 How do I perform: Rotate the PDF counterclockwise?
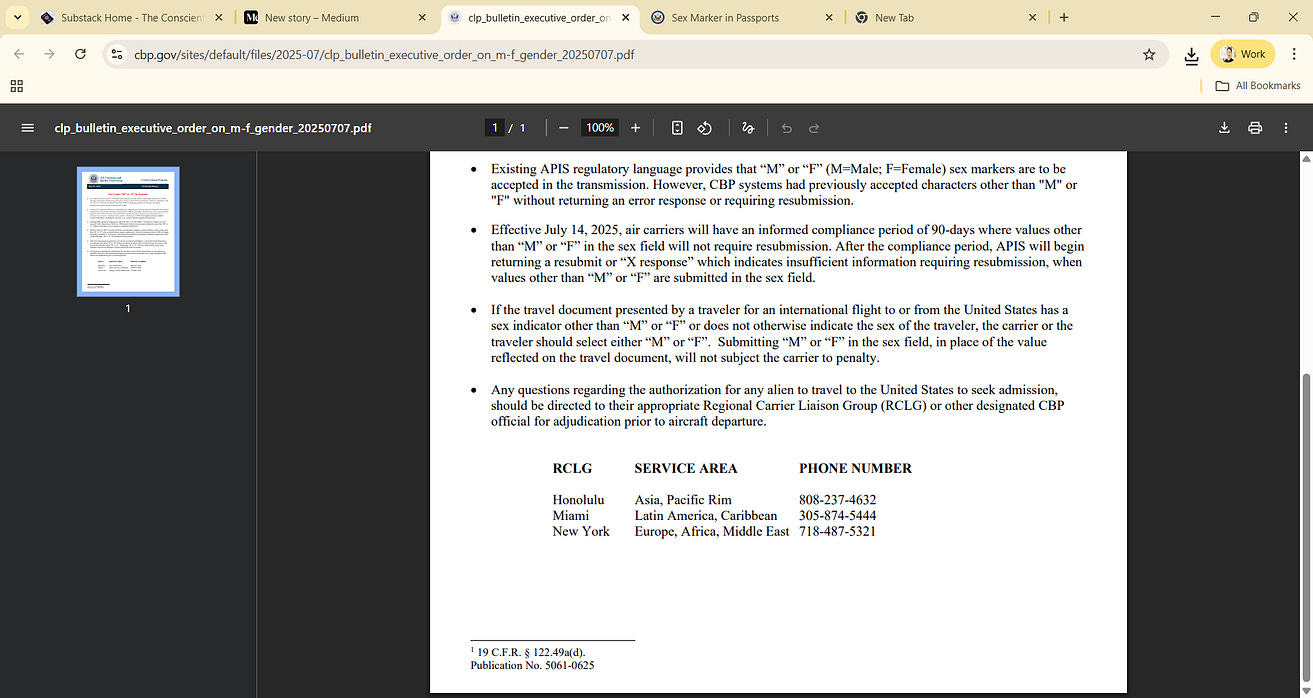(705, 128)
